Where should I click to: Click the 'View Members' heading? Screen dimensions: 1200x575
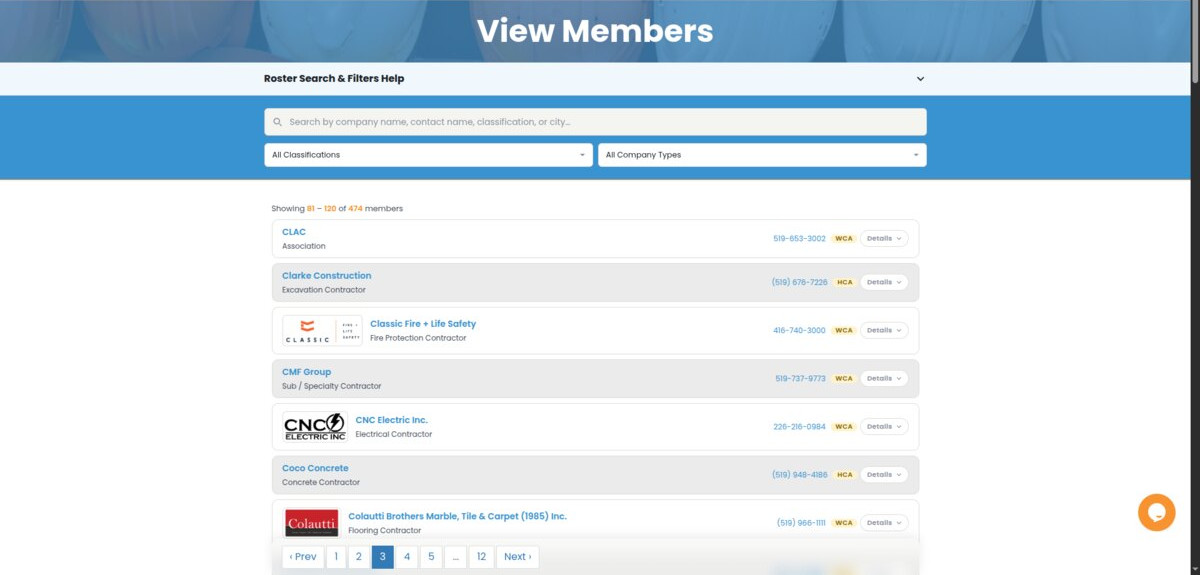[x=595, y=31]
